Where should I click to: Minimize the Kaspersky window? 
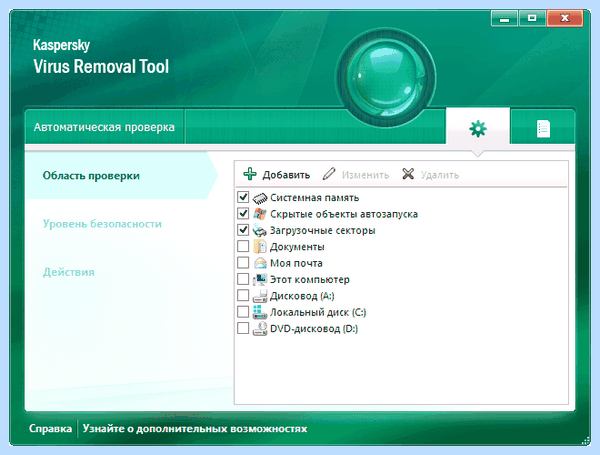point(504,18)
